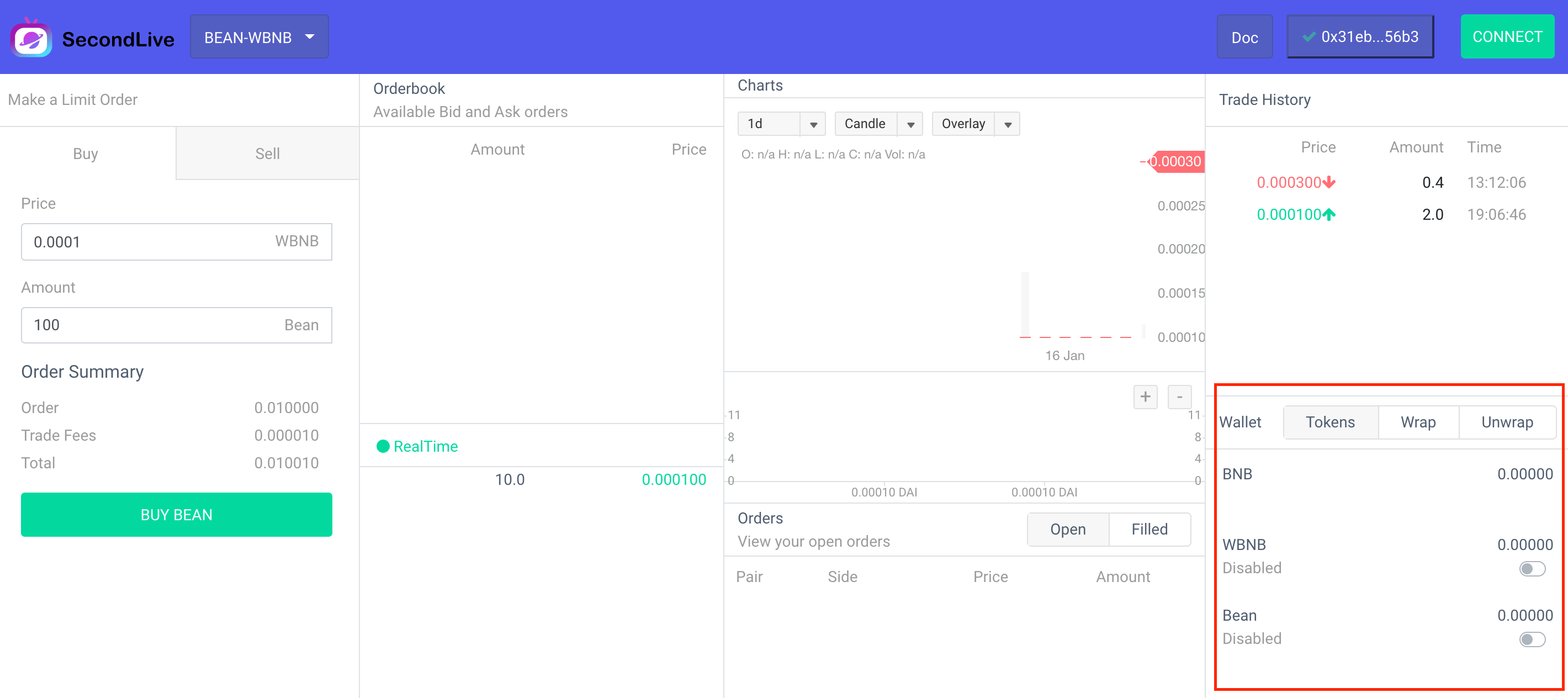
Task: Click the red 0.00030 price marker on chart
Action: point(1176,161)
